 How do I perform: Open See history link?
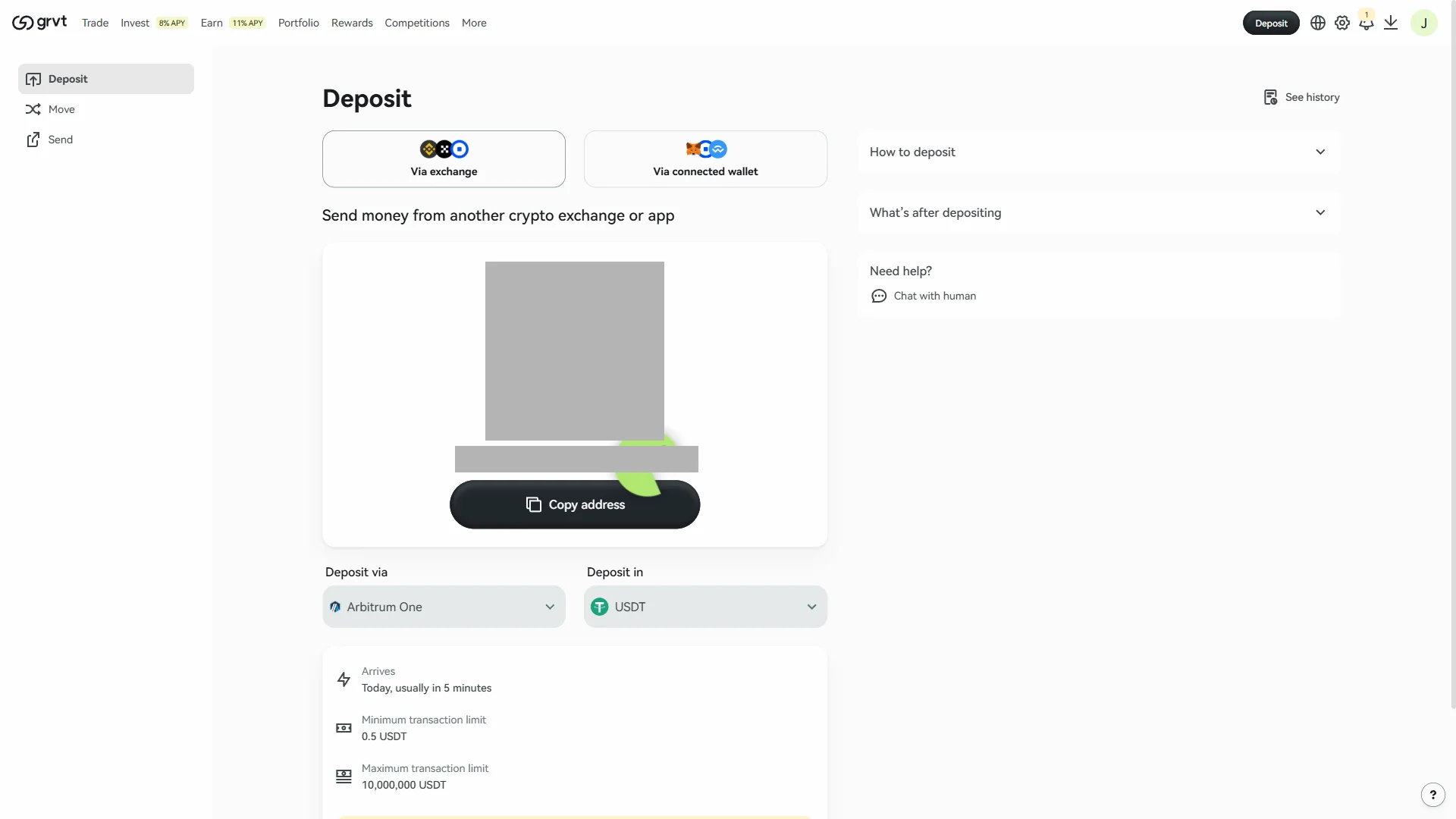1302,97
